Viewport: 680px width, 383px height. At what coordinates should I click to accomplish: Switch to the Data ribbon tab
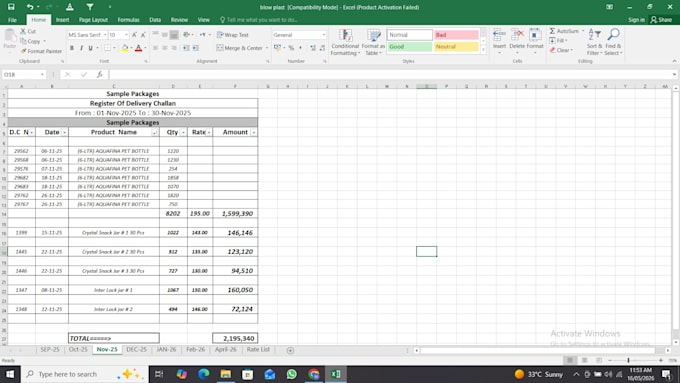pos(155,20)
